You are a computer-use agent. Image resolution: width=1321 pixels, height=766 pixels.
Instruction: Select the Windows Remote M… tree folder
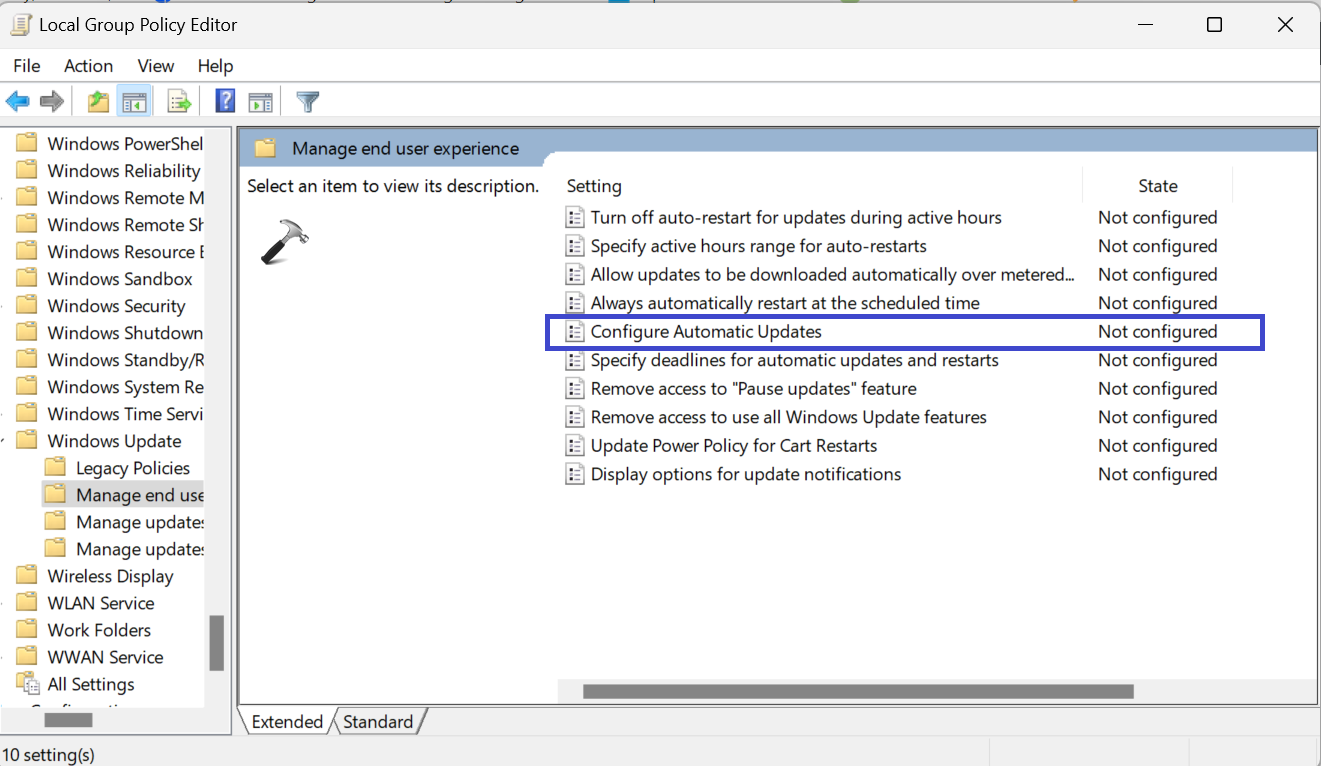[125, 198]
